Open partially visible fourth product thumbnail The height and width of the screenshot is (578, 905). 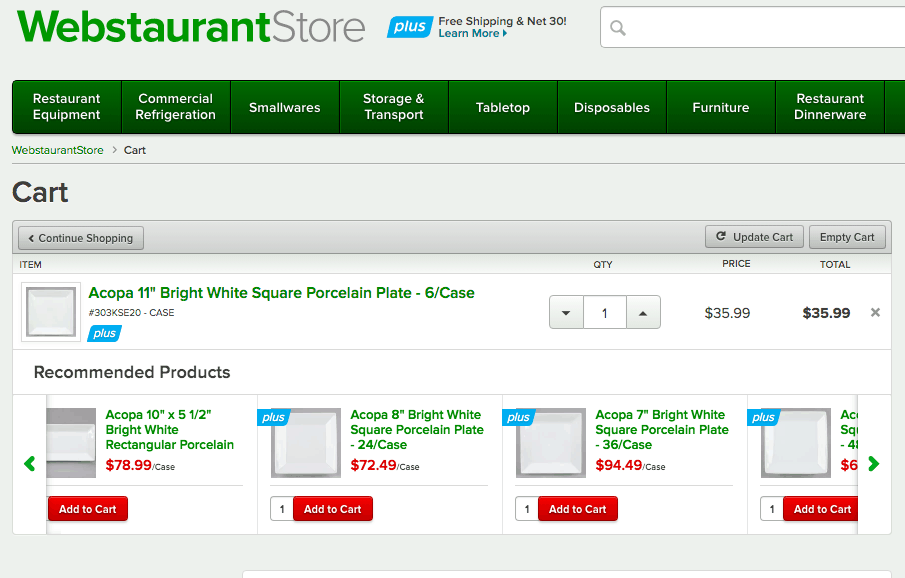(796, 443)
